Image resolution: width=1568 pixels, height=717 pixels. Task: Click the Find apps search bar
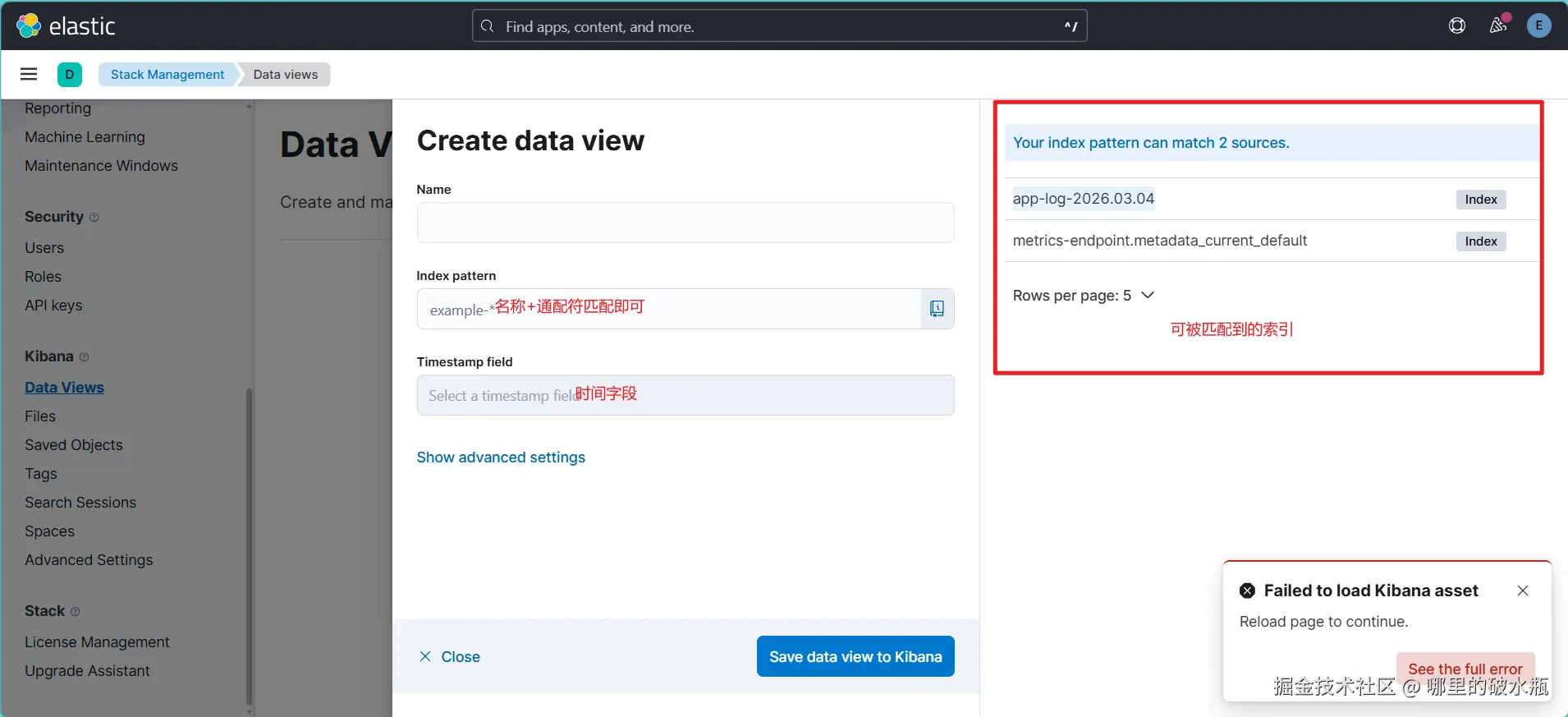[x=779, y=26]
